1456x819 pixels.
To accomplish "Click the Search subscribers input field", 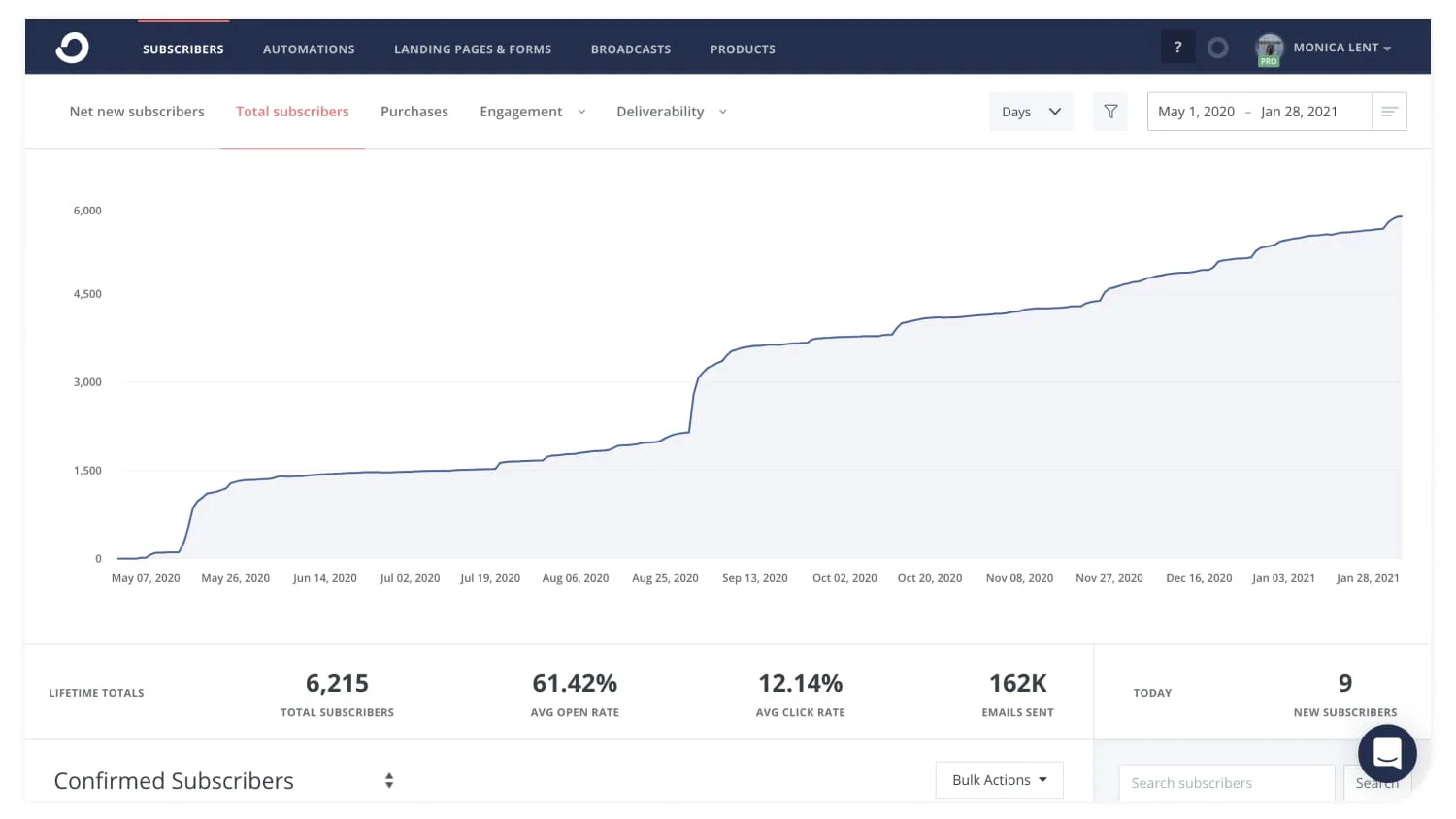I will click(1226, 782).
